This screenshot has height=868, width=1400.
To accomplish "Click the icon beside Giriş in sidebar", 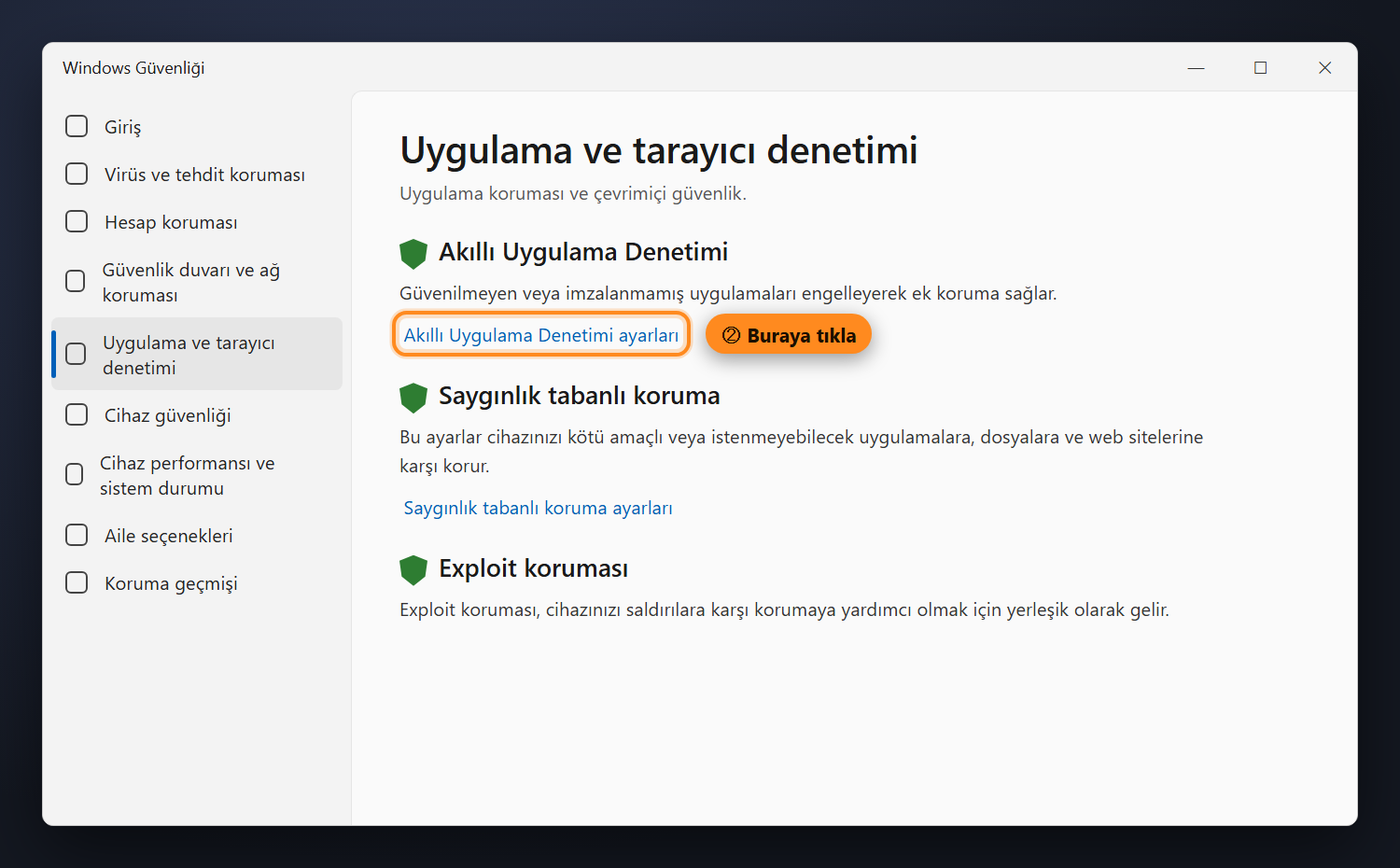I will point(77,126).
